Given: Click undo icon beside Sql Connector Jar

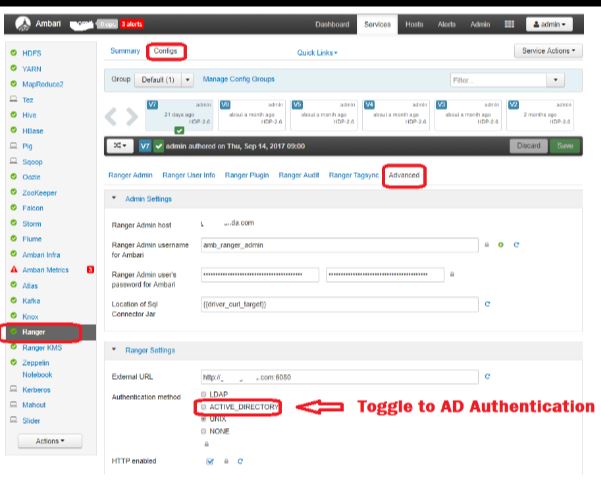Looking at the screenshot, I should [x=487, y=304].
